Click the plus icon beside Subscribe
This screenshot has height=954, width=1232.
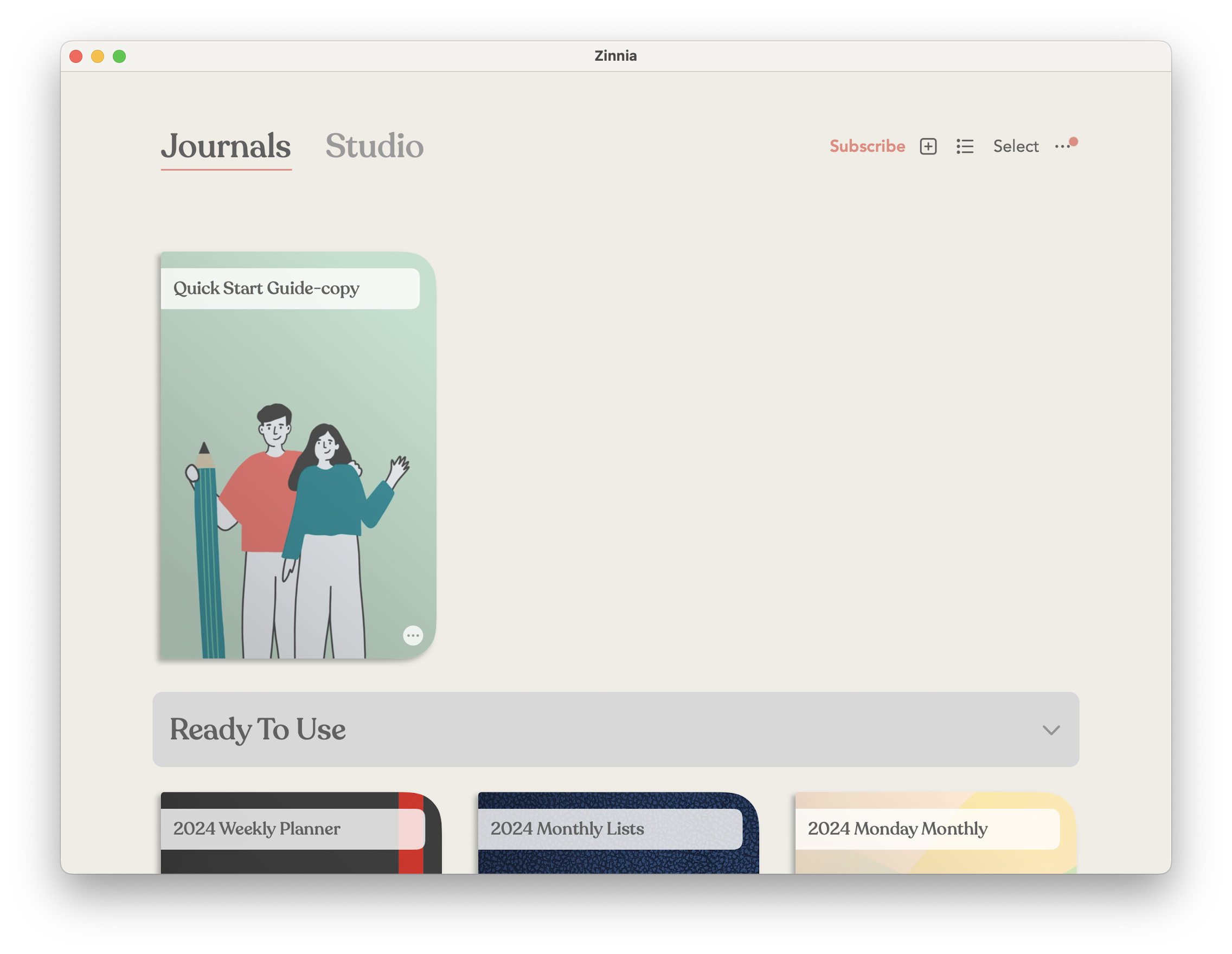(927, 146)
